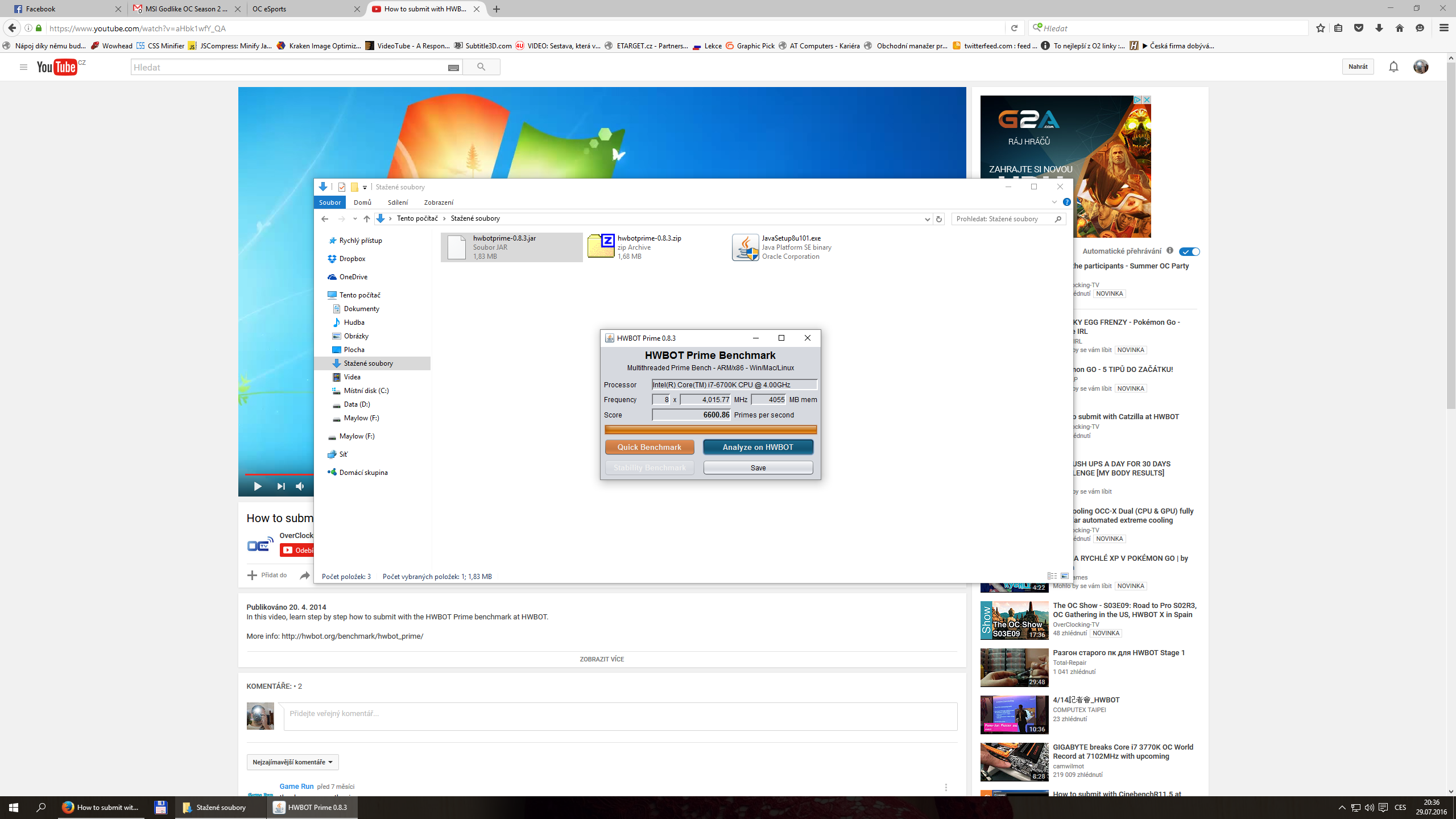The height and width of the screenshot is (819, 1456).
Task: Click Nahrát upload button
Action: tap(1358, 67)
